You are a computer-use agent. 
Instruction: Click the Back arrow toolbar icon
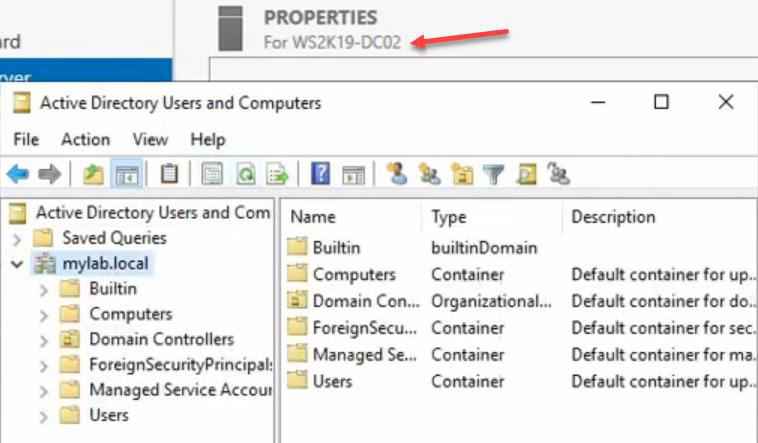(18, 174)
